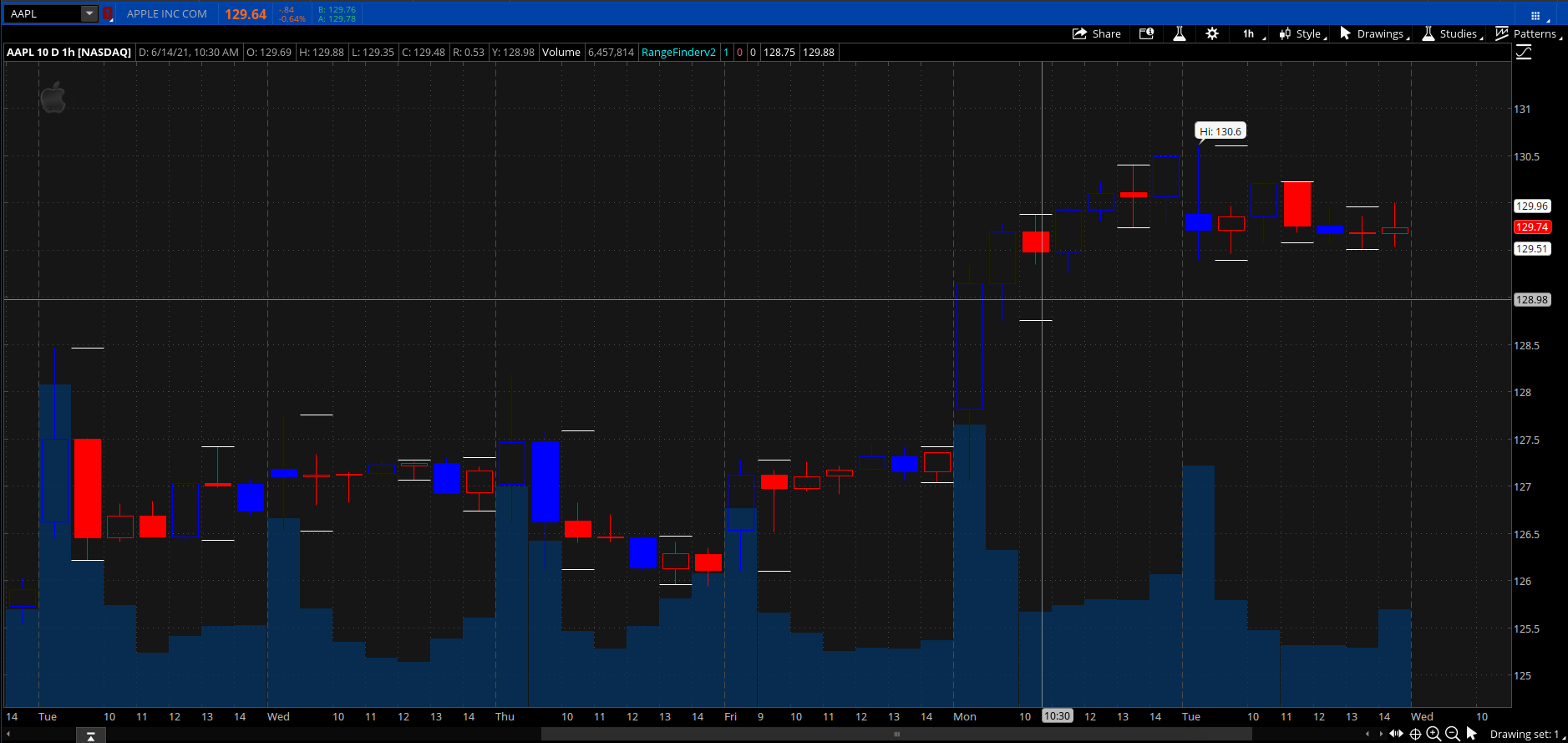Click the RangeFinder value 128.75

779,52
